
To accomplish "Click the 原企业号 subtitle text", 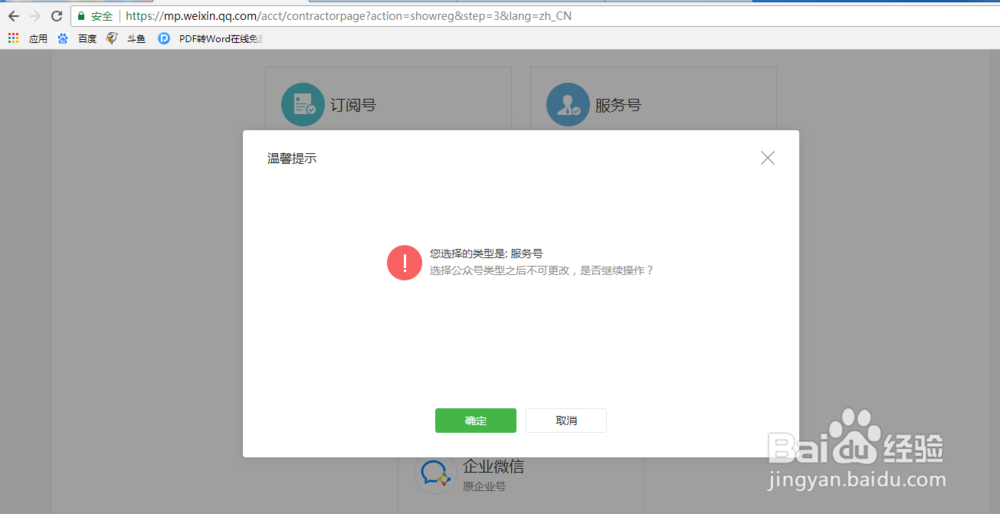I will point(484,487).
